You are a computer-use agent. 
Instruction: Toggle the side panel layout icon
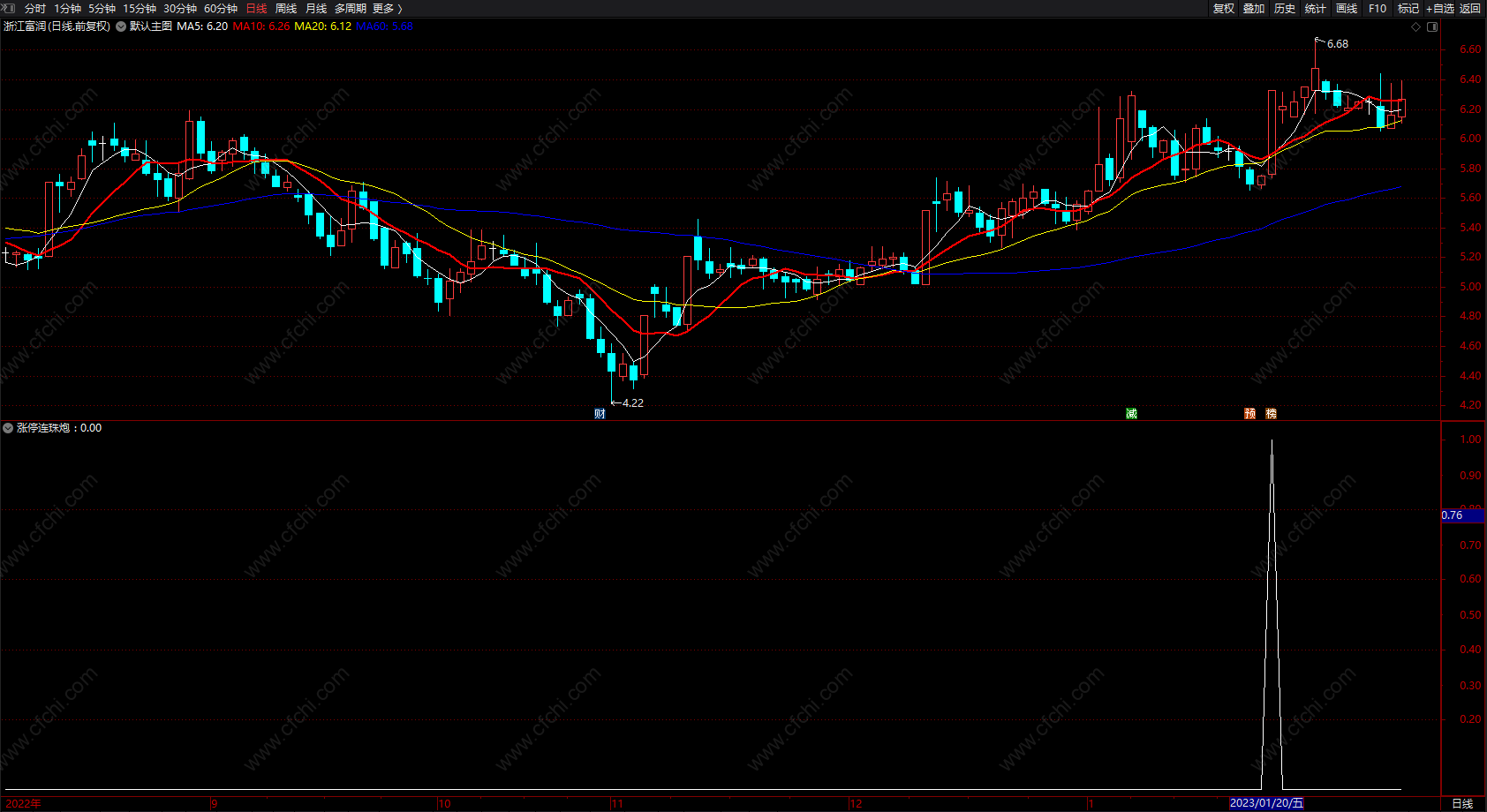[x=1432, y=26]
